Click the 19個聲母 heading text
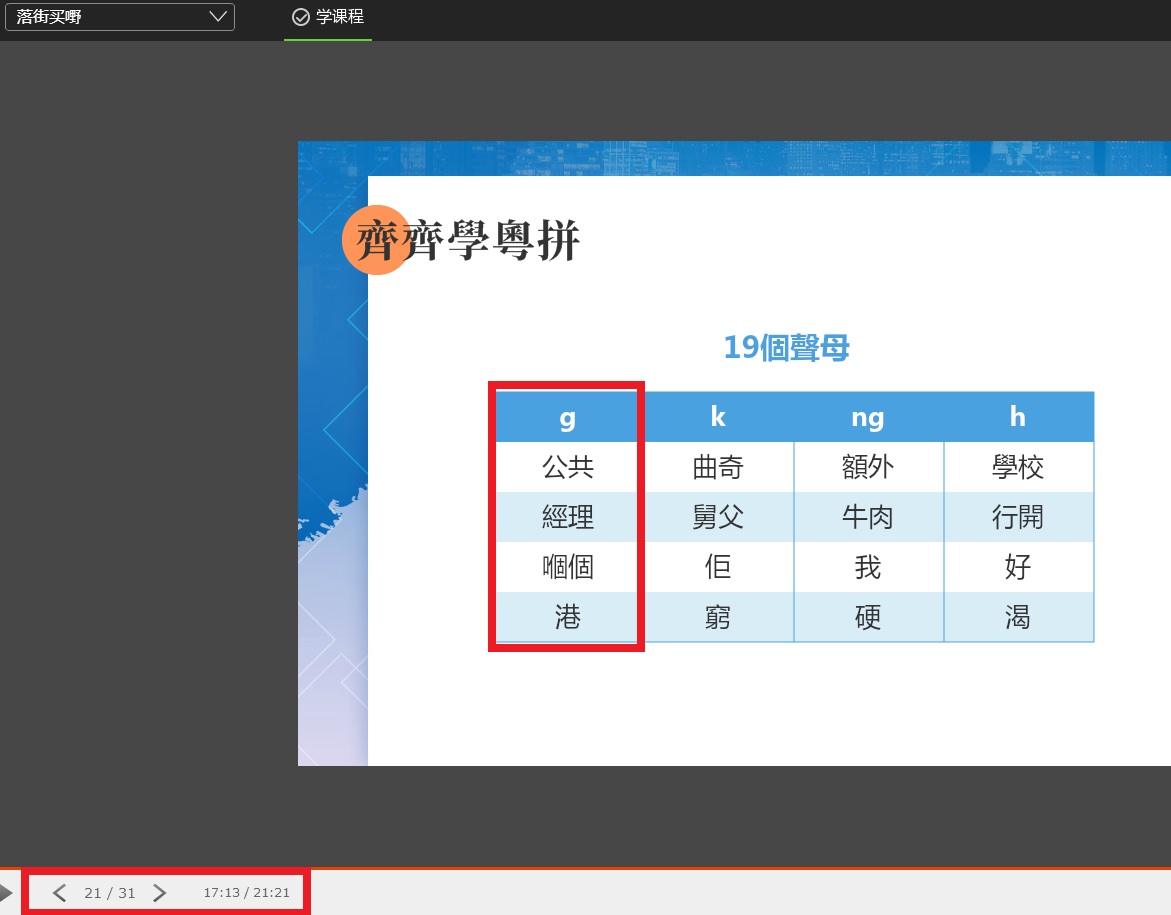 (786, 348)
